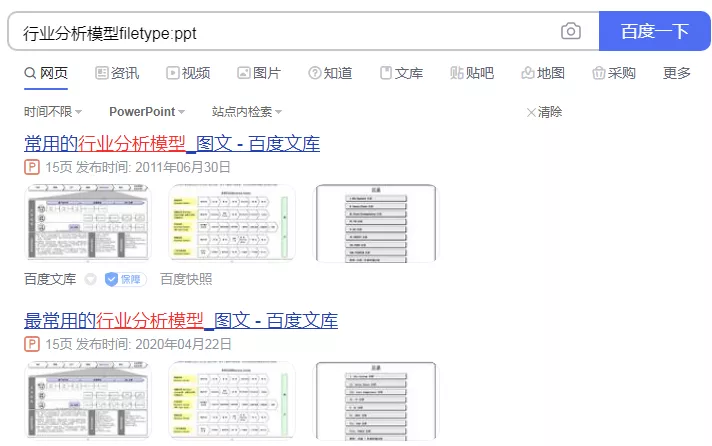The image size is (712, 446).
Task: Click the 保障 shield badge
Action: (x=125, y=279)
